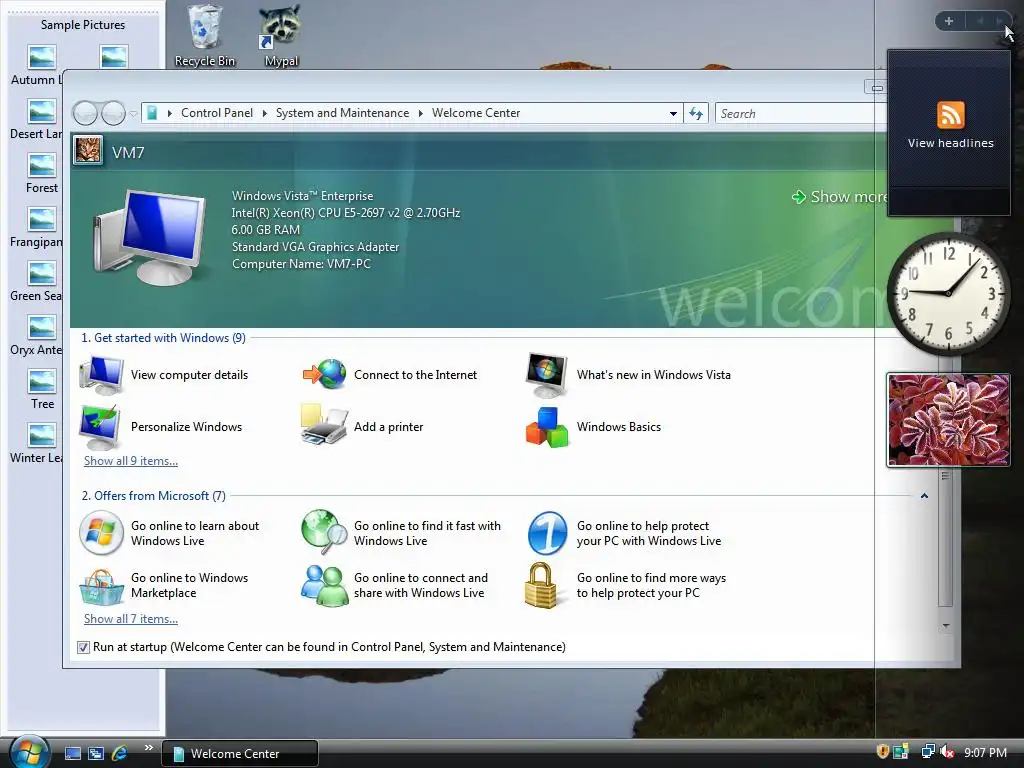This screenshot has height=768, width=1024.
Task: Click the refresh button beside address bar
Action: click(696, 114)
